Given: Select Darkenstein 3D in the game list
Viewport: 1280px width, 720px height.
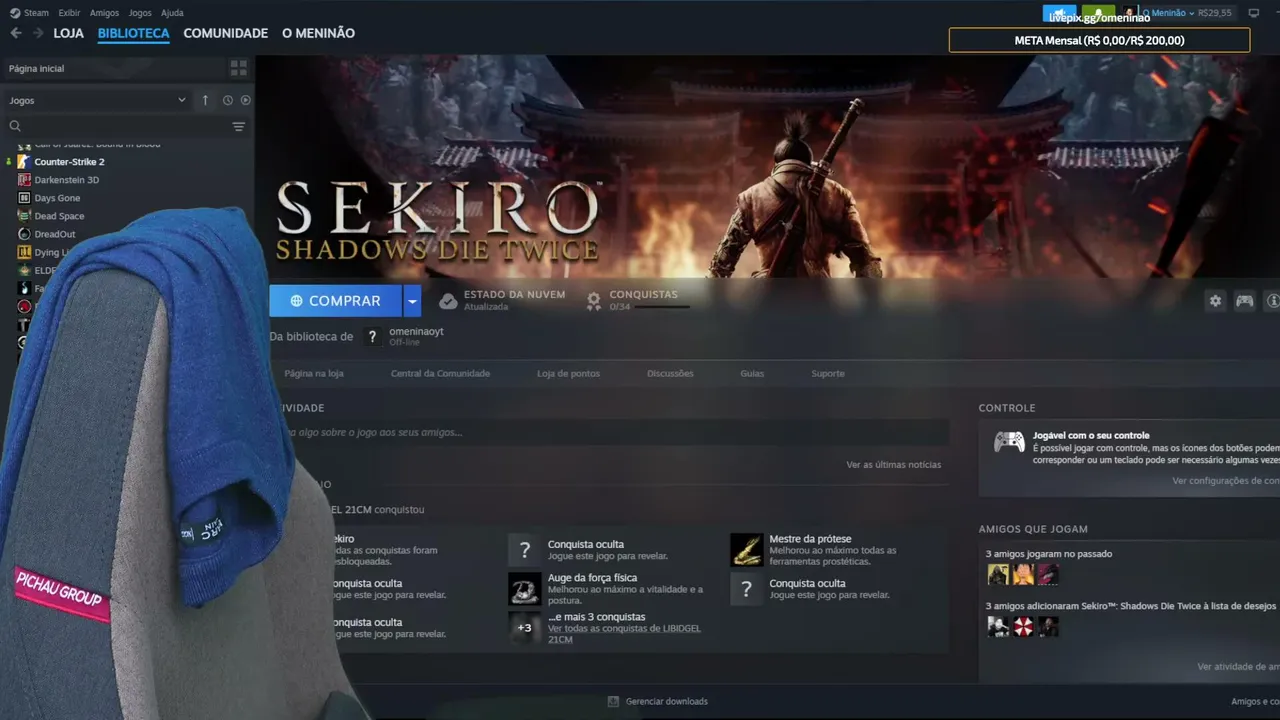Looking at the screenshot, I should coord(66,180).
